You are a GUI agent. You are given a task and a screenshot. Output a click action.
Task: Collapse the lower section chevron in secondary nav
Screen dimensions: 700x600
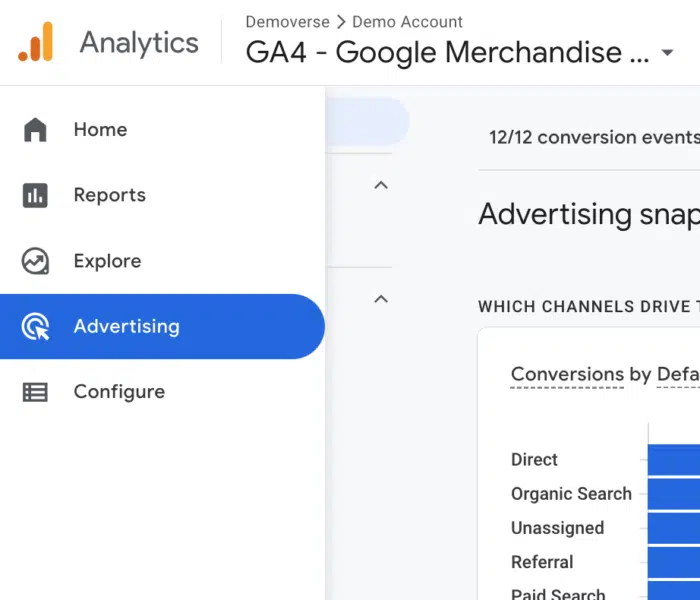[x=380, y=298]
